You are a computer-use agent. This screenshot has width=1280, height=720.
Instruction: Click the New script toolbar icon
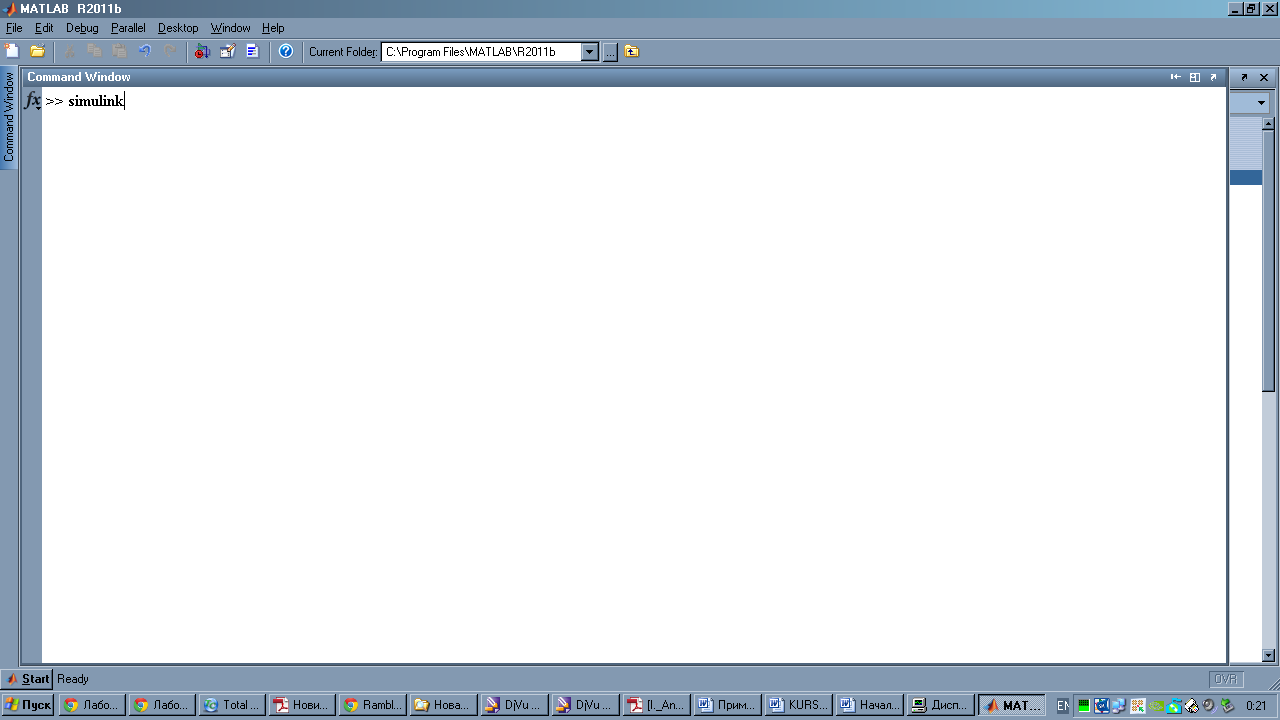(12, 51)
